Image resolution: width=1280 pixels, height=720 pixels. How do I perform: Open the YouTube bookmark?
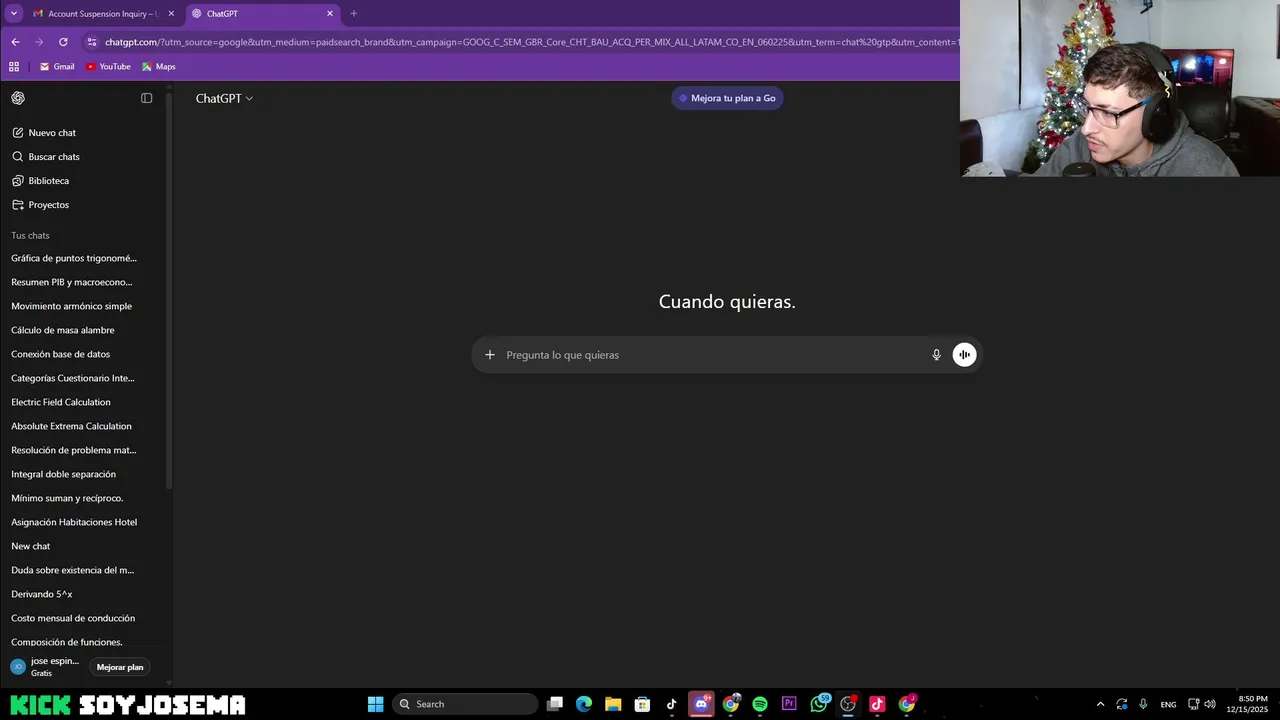click(108, 67)
